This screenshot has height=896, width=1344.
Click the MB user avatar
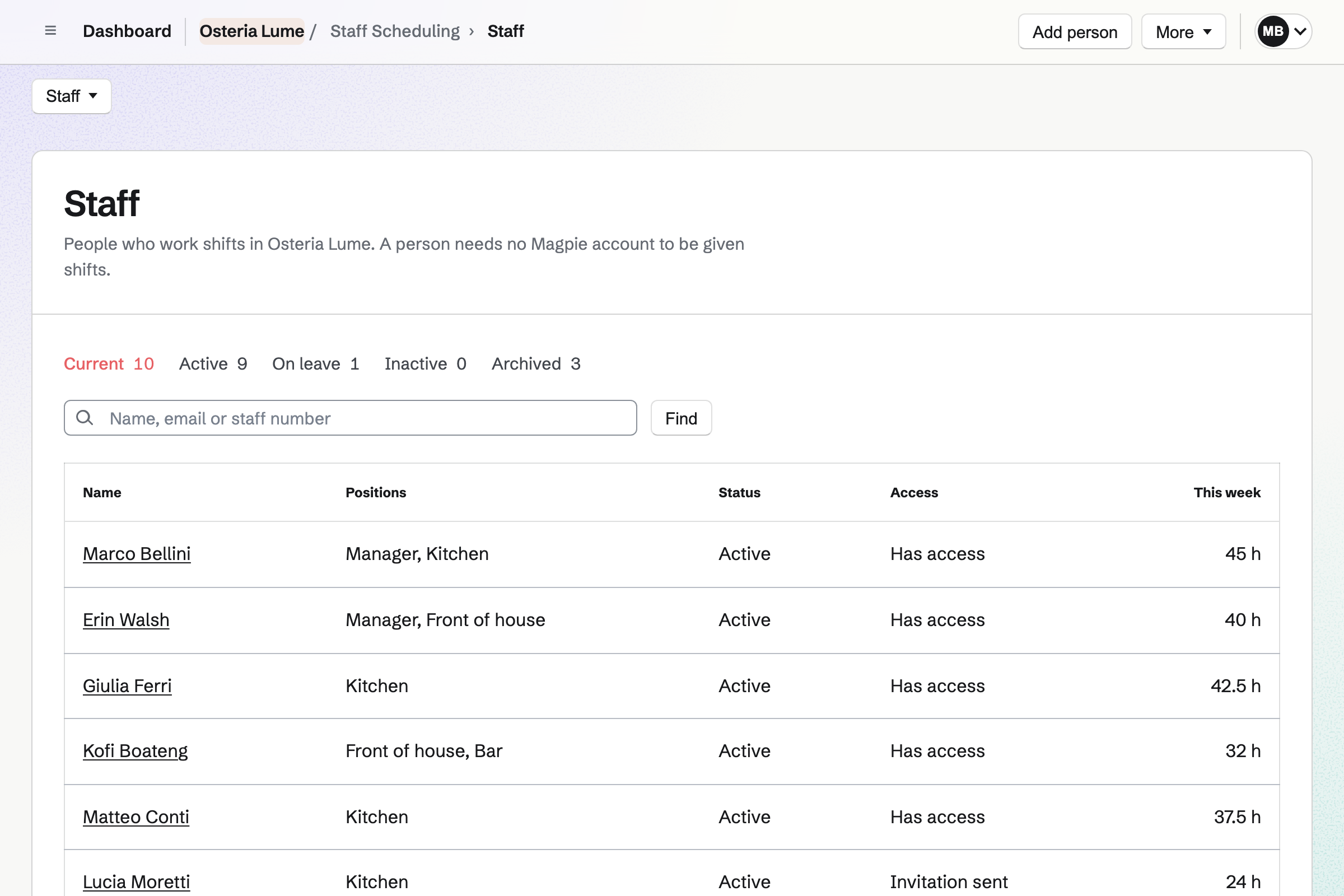pos(1272,31)
